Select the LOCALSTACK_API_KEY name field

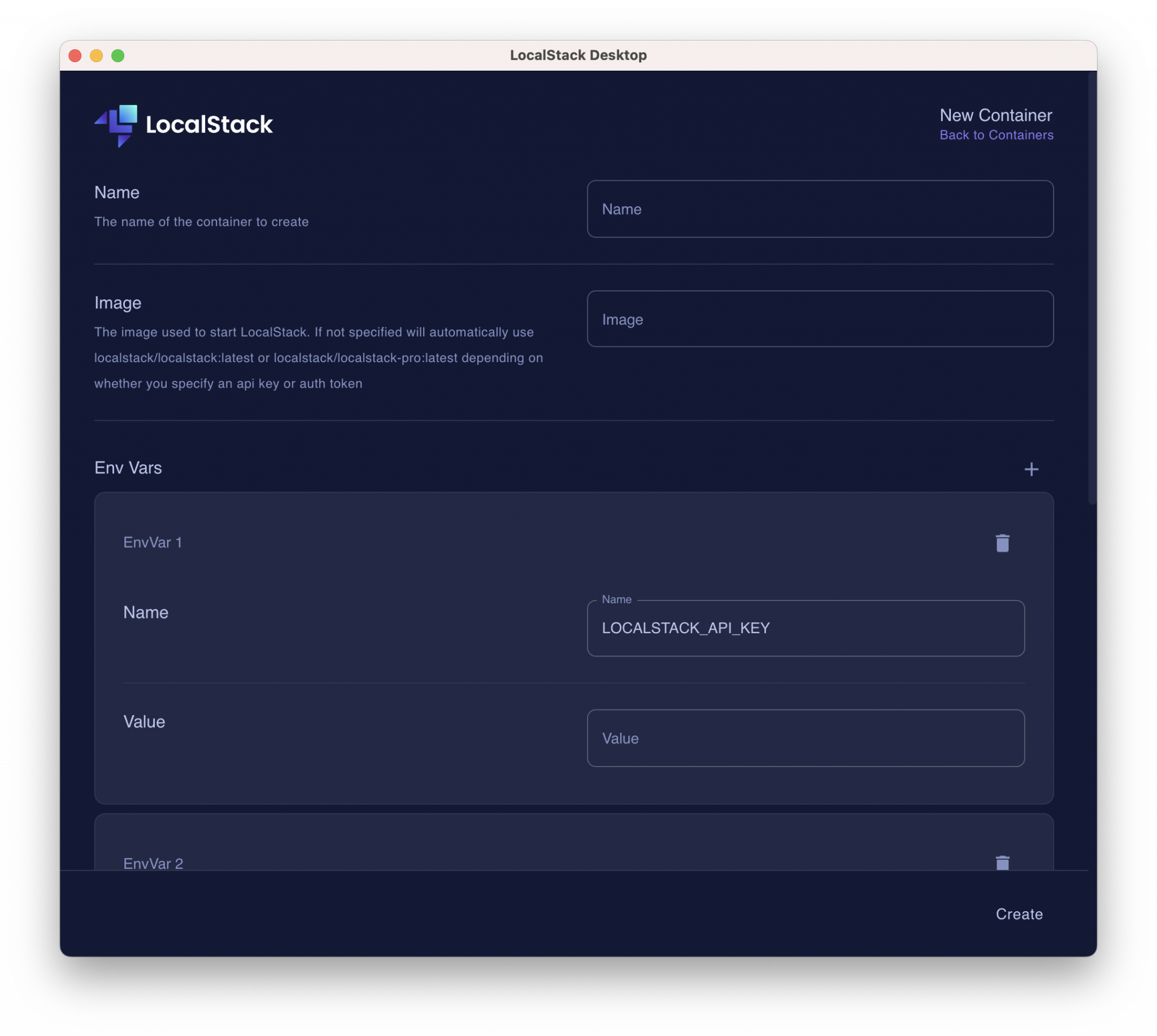[806, 628]
